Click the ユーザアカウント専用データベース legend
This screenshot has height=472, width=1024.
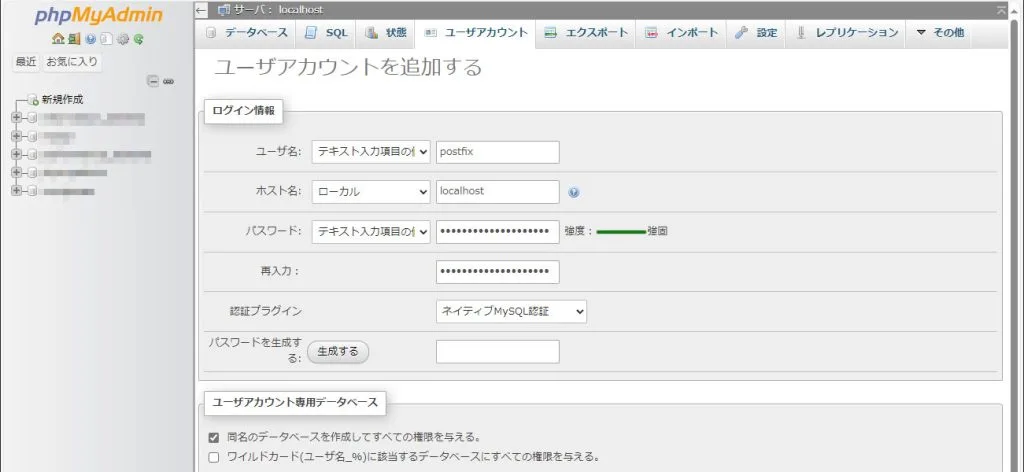295,403
